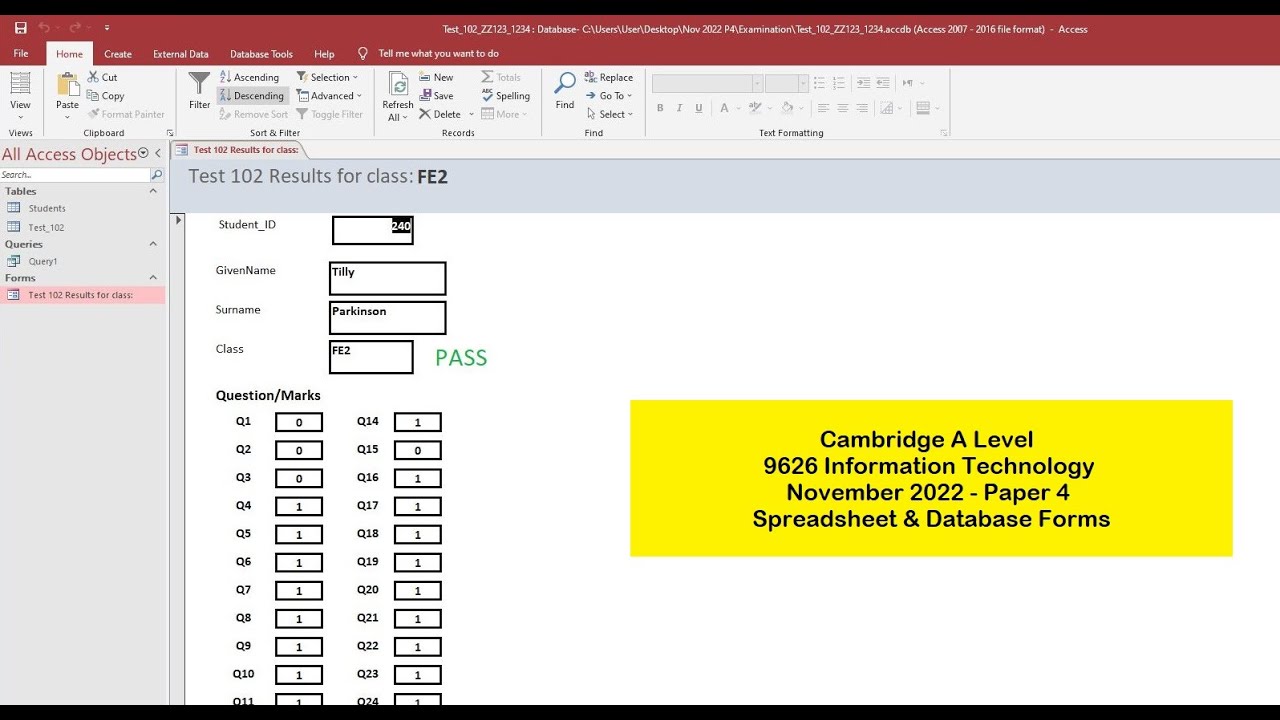
Task: Sort records Ascending
Action: [x=250, y=77]
